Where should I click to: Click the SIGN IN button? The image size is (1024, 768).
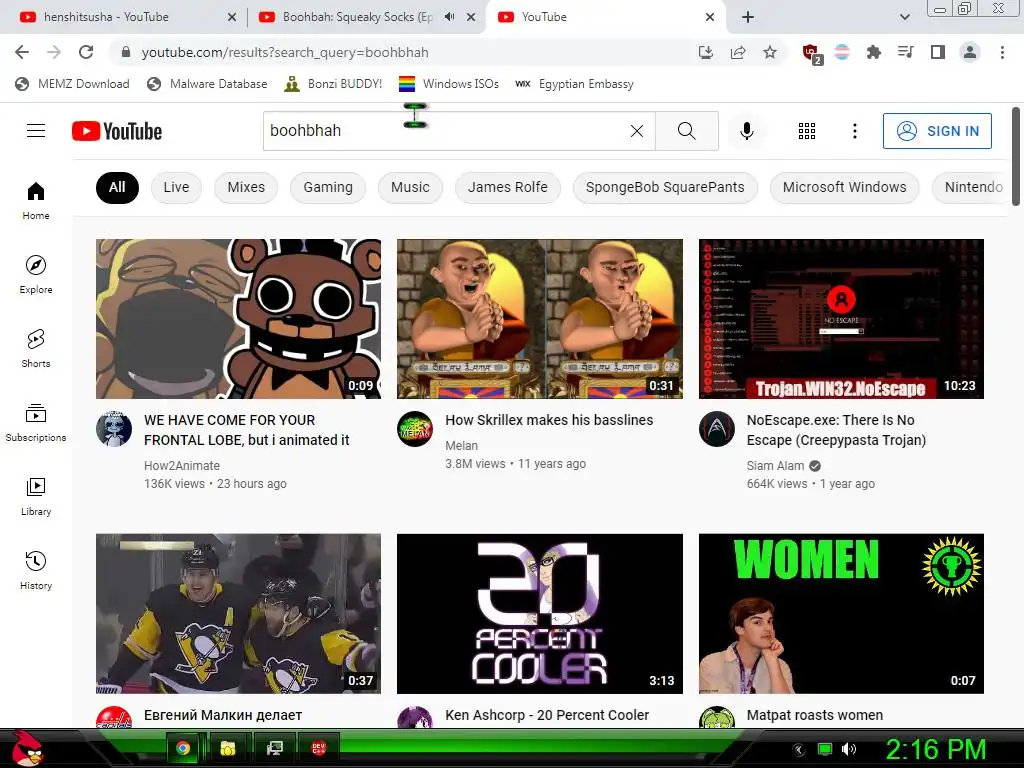click(936, 131)
